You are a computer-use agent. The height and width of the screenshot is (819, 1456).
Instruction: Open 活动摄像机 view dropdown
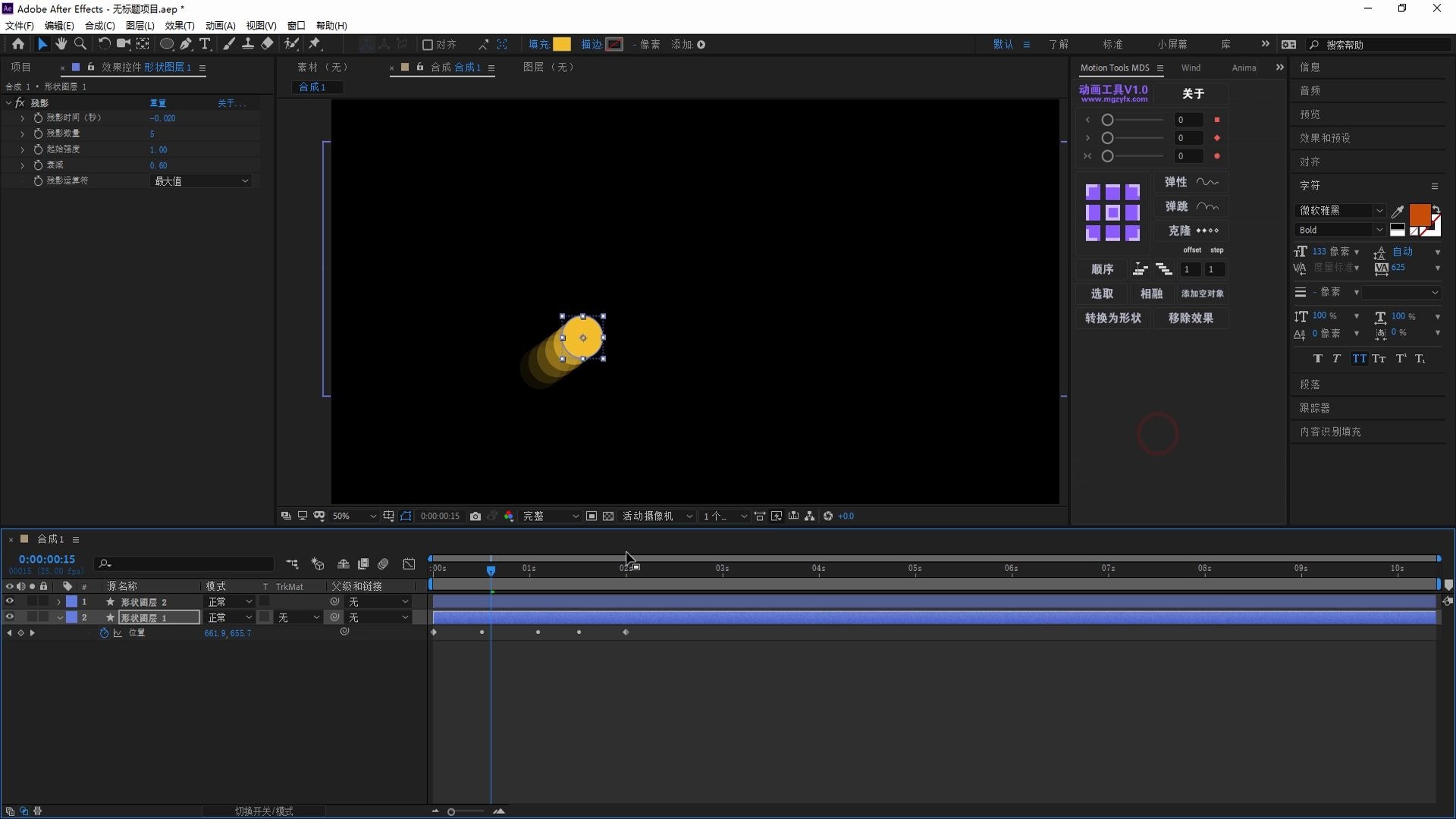pos(657,516)
